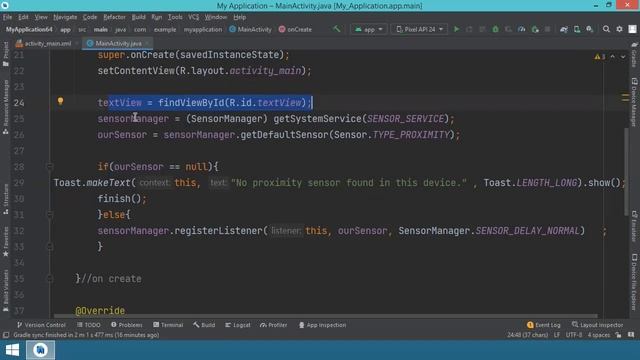This screenshot has height=360, width=640.
Task: Open the Project tool window sidebar
Action: click(x=5, y=53)
